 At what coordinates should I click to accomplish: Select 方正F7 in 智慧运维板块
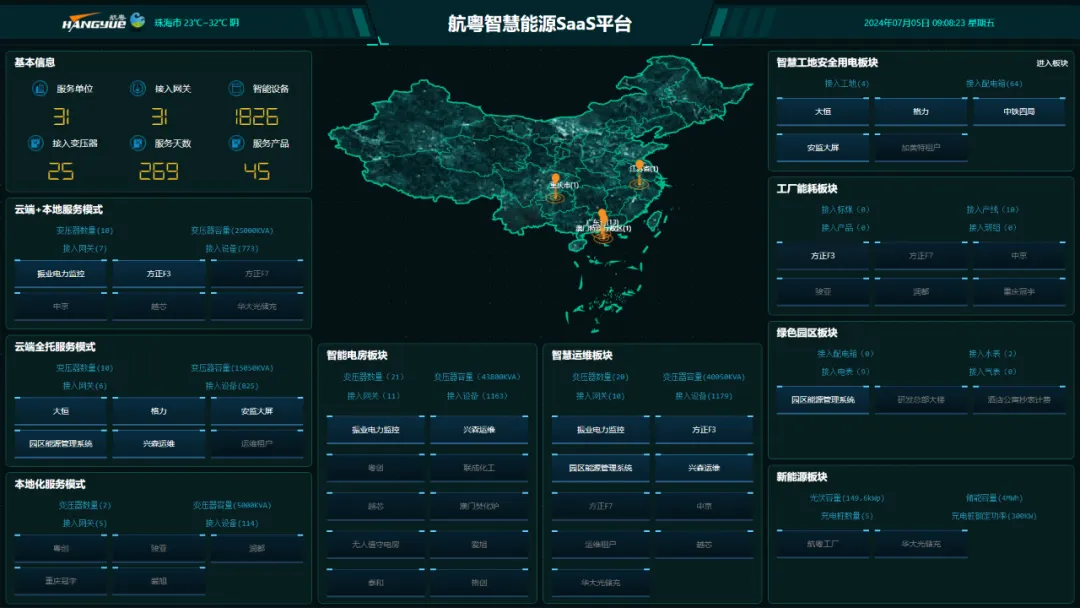click(601, 506)
